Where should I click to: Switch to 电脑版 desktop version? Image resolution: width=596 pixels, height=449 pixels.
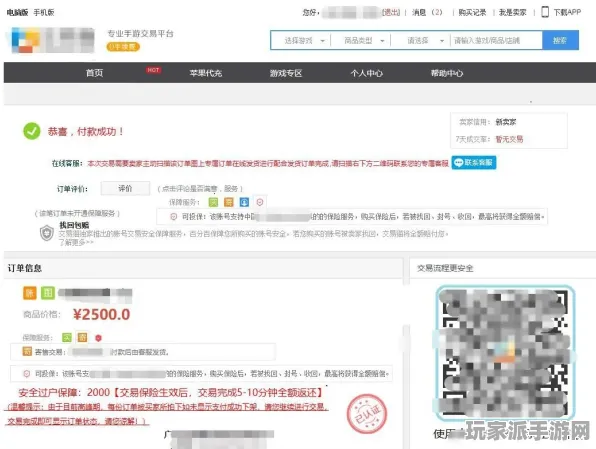pyautogui.click(x=17, y=13)
